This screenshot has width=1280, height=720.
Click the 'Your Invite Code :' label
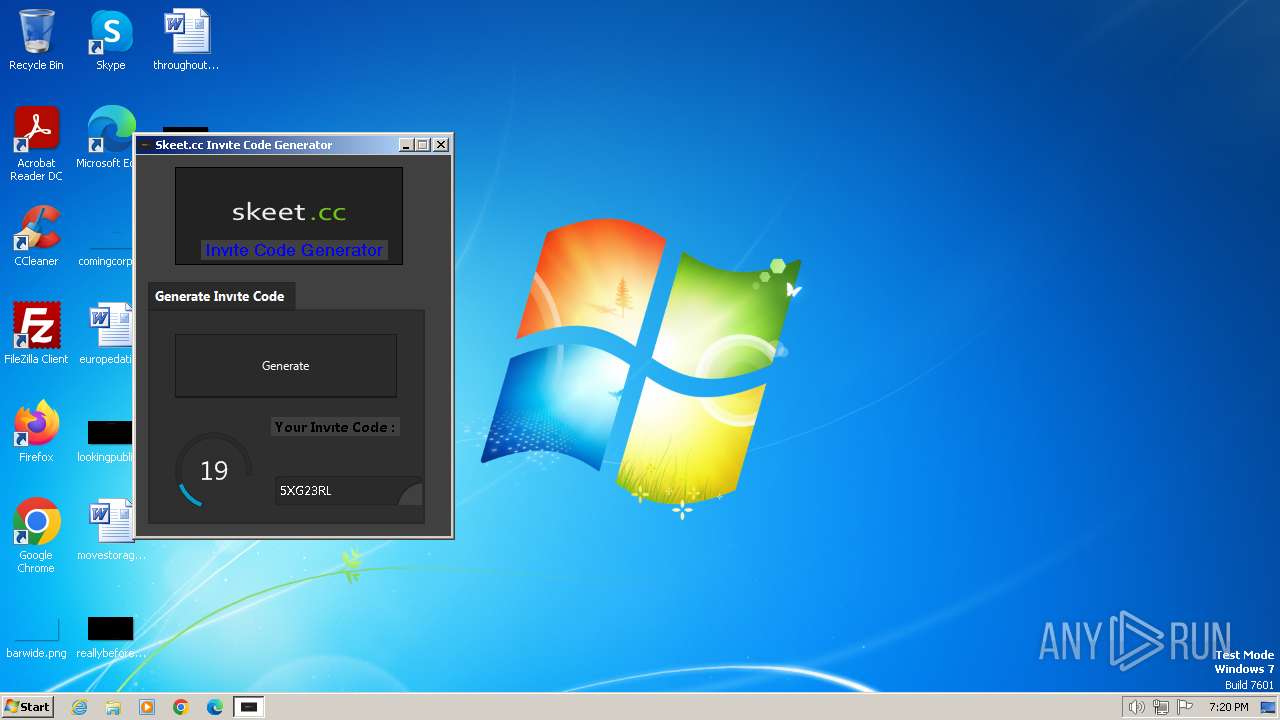(x=334, y=427)
